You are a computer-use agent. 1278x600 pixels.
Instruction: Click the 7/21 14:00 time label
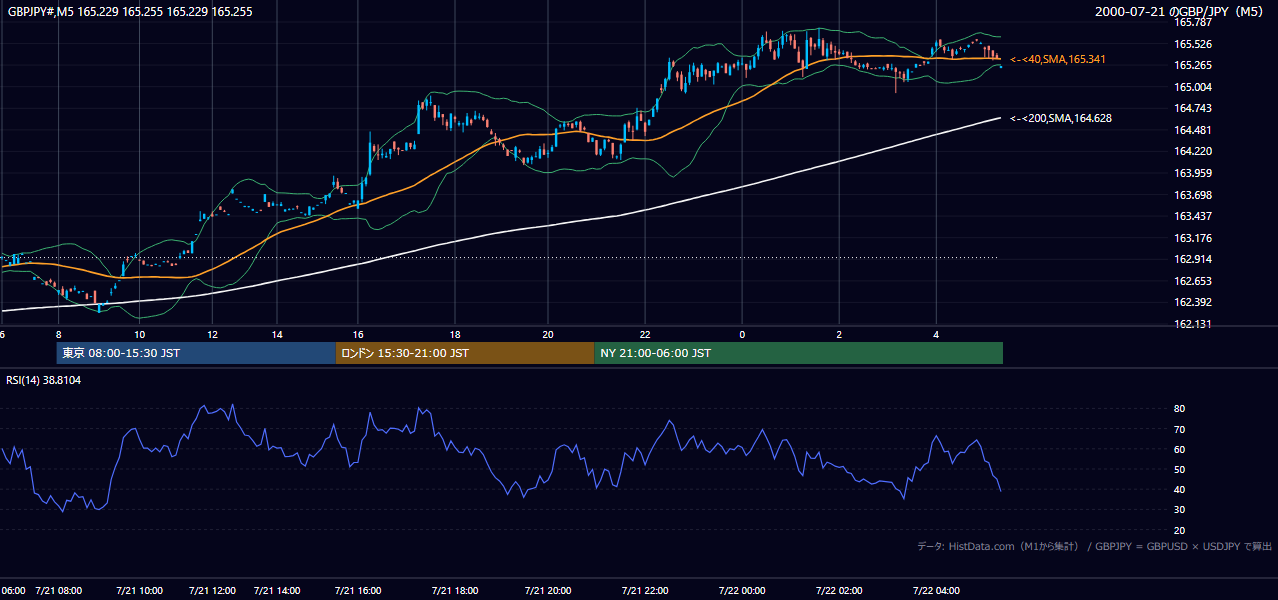(x=277, y=591)
